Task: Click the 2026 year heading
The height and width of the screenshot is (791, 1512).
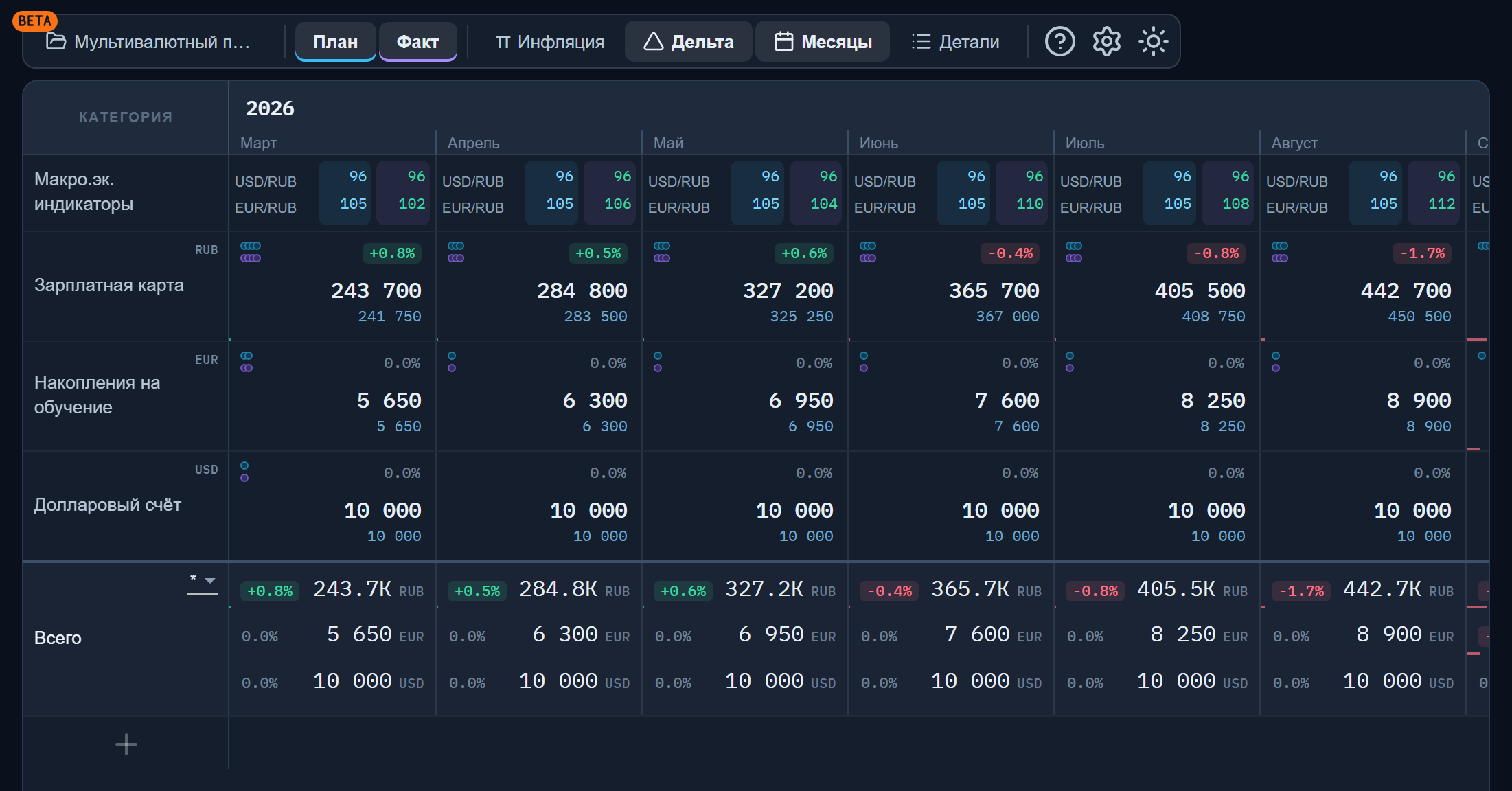Action: pos(270,108)
